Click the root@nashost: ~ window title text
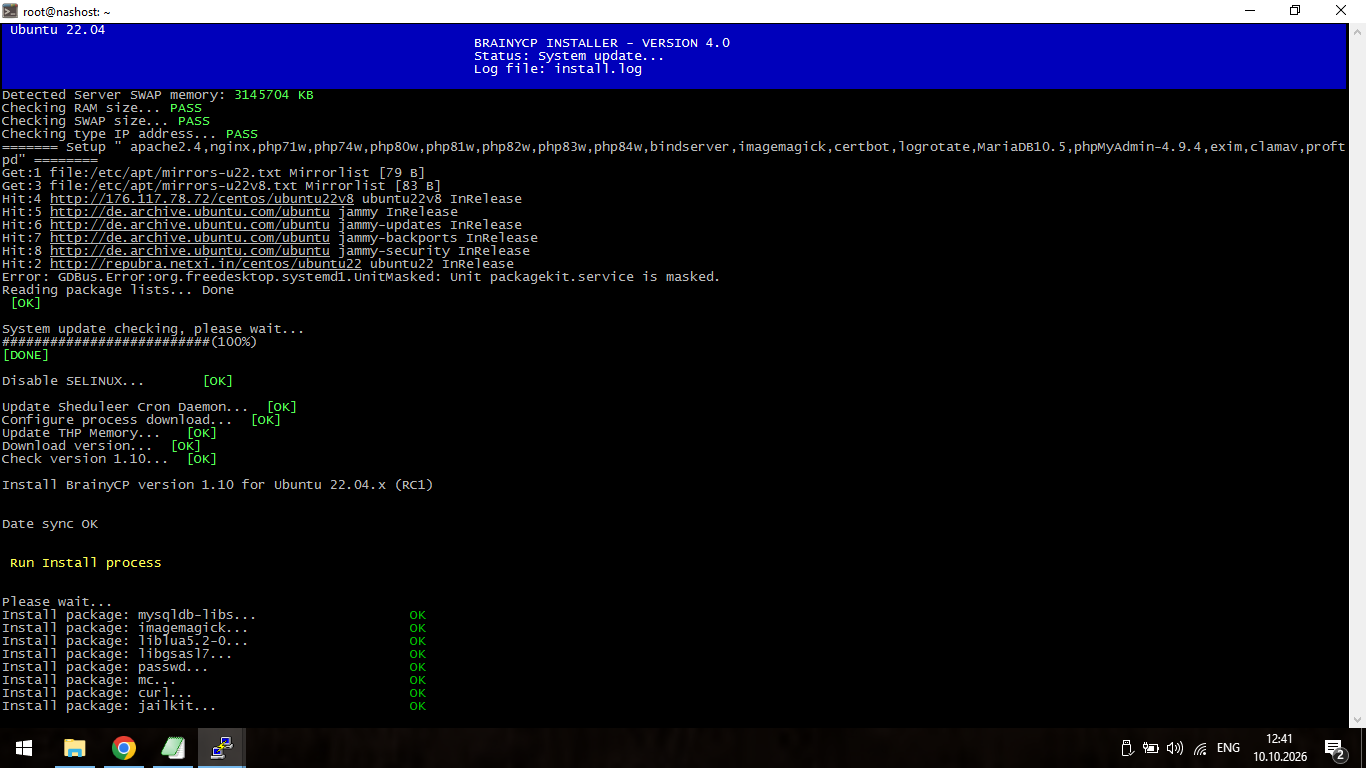Viewport: 1366px width, 768px height. (67, 11)
